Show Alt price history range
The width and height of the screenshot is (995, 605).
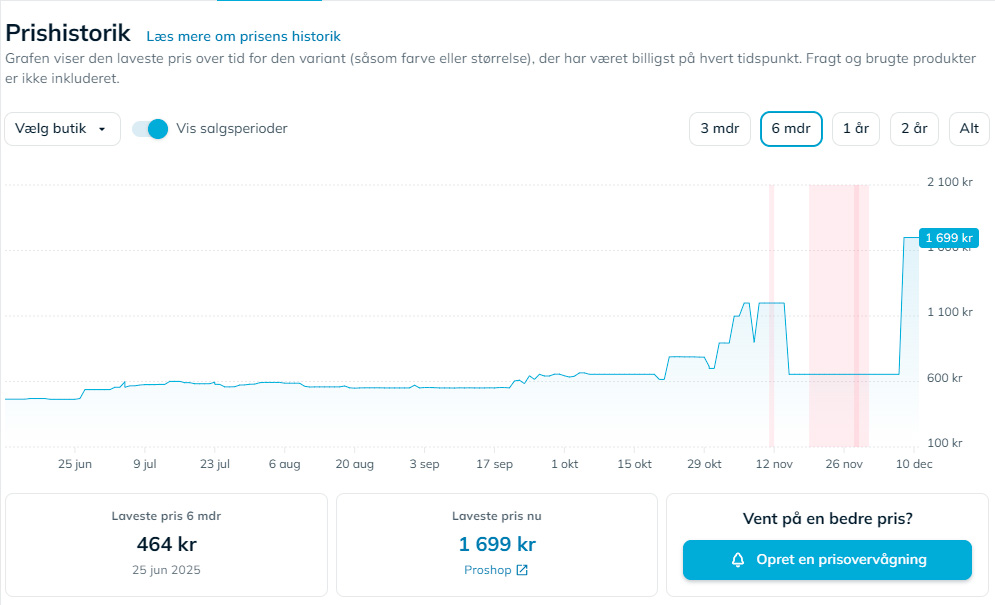point(969,129)
